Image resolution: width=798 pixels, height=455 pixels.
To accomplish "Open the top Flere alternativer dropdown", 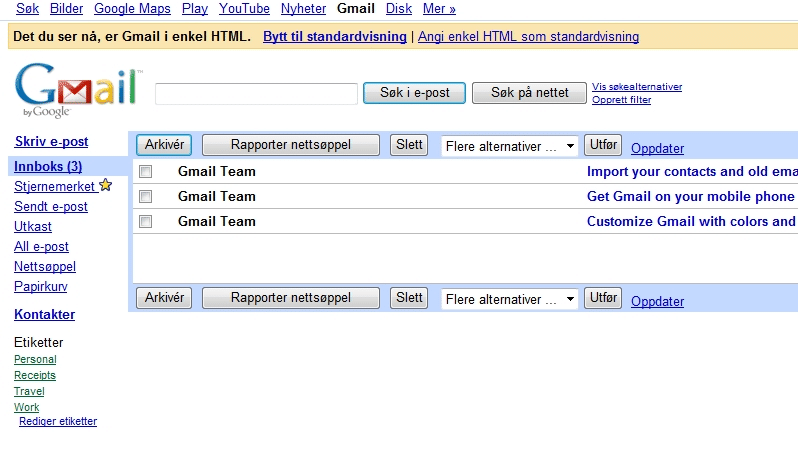I will (x=510, y=146).
